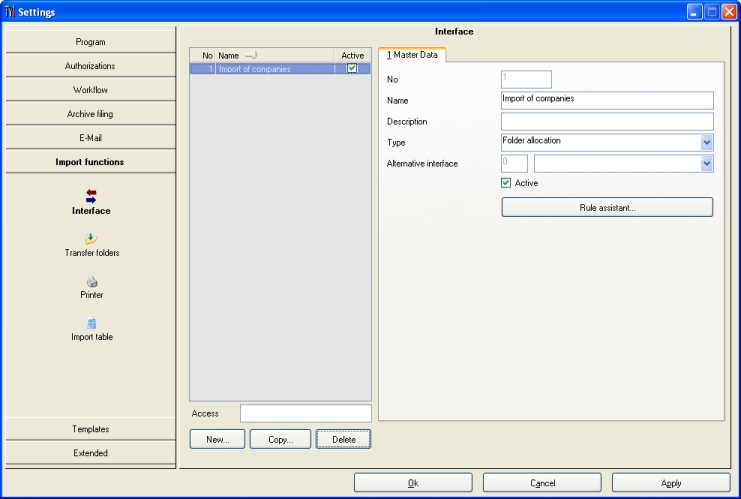Toggle Active checkbox in Master Data panel
The height and width of the screenshot is (499, 741).
[x=506, y=183]
